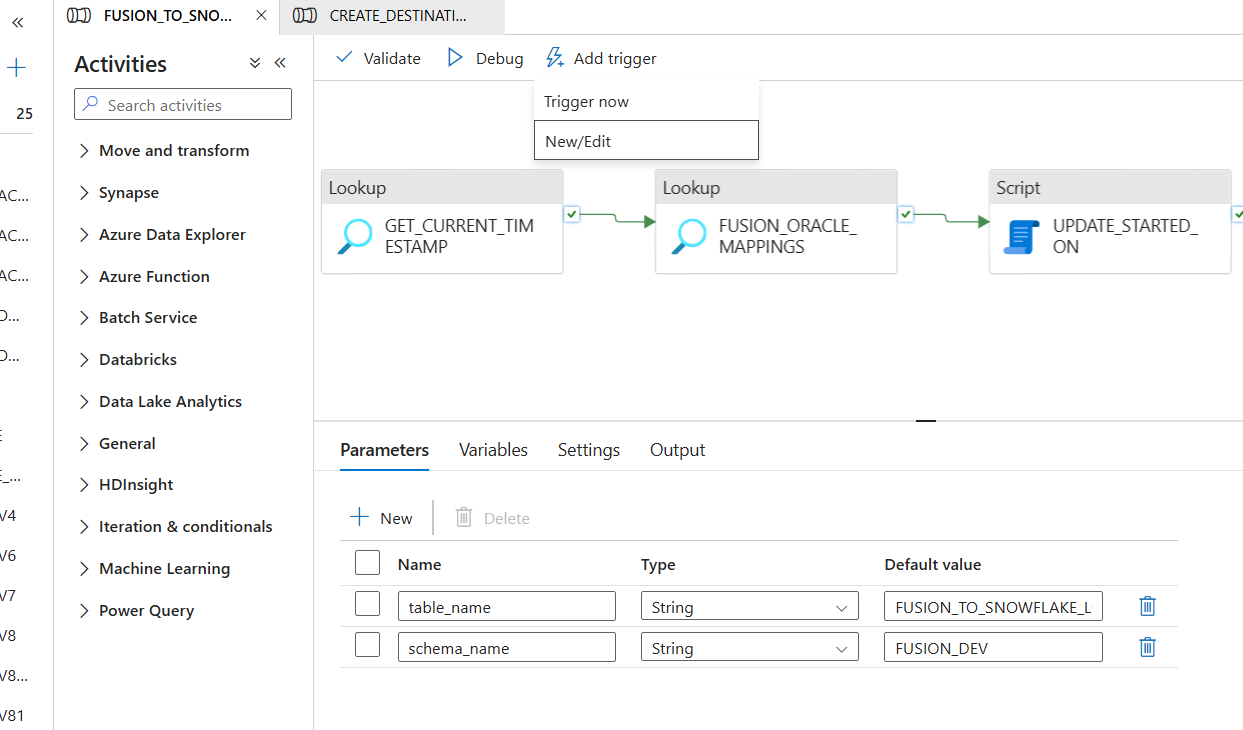Tick the select-all parameters header checkbox
This screenshot has width=1243, height=730.
(x=367, y=563)
